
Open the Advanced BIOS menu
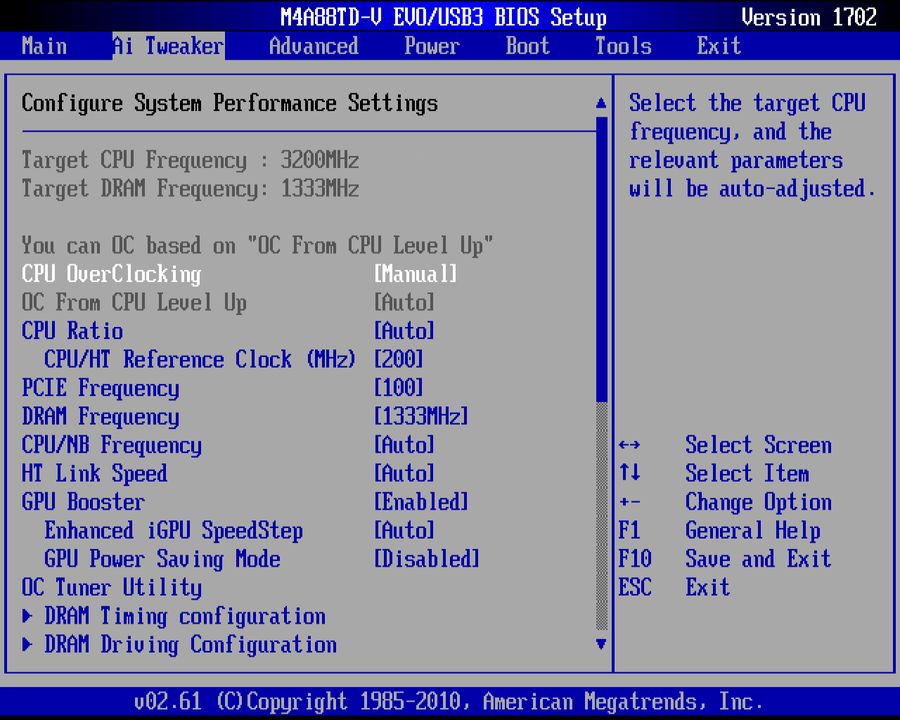313,46
